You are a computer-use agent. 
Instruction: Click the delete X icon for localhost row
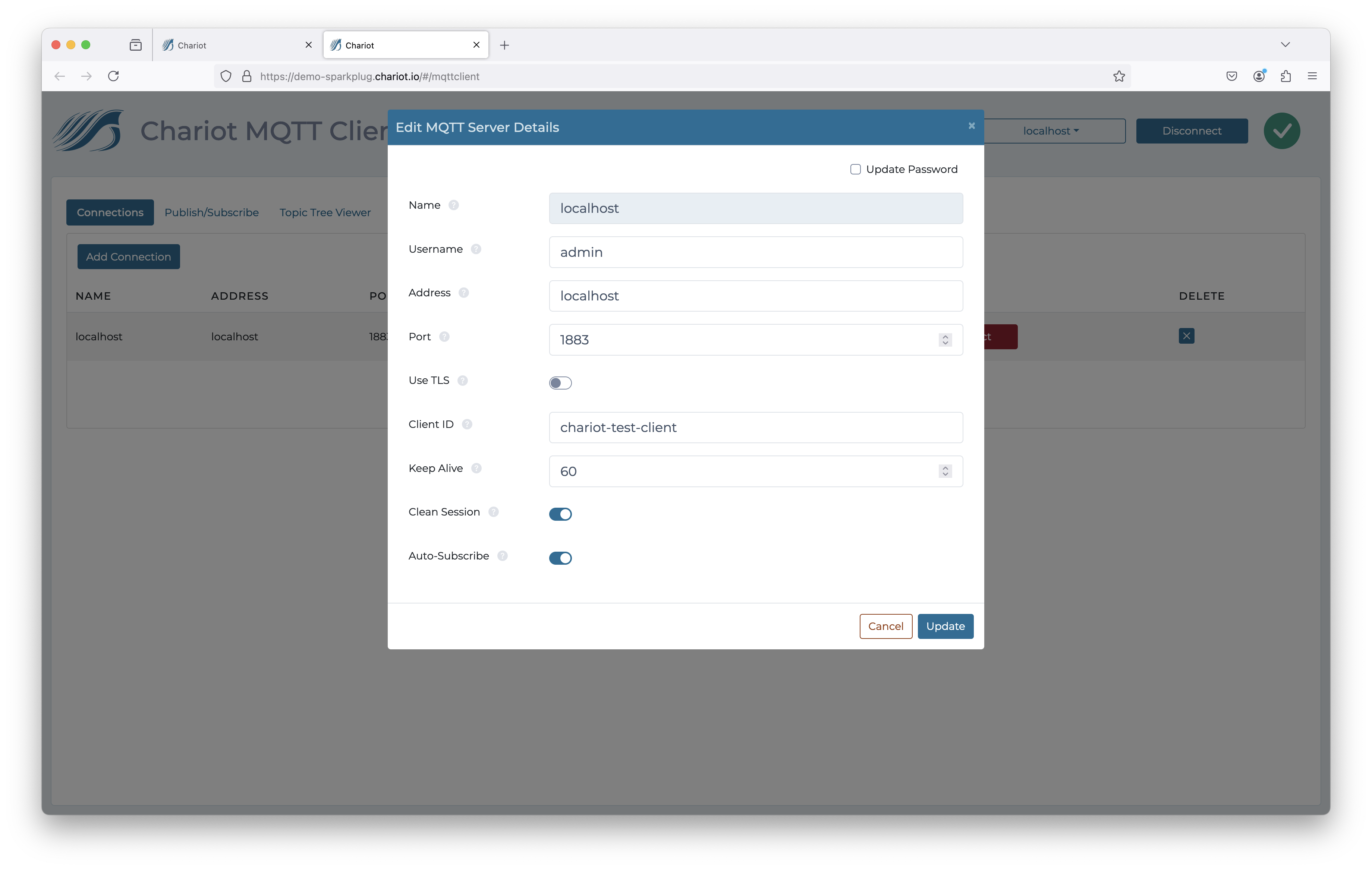point(1186,336)
